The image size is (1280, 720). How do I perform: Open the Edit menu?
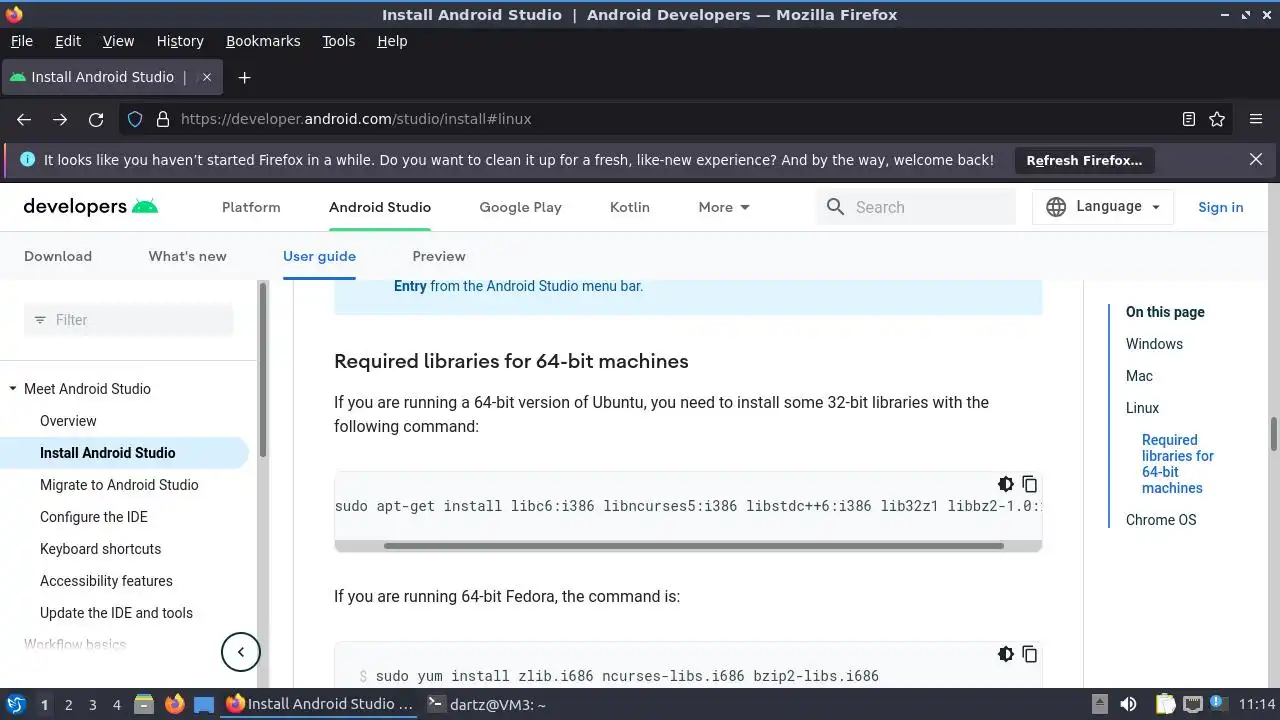click(x=68, y=41)
